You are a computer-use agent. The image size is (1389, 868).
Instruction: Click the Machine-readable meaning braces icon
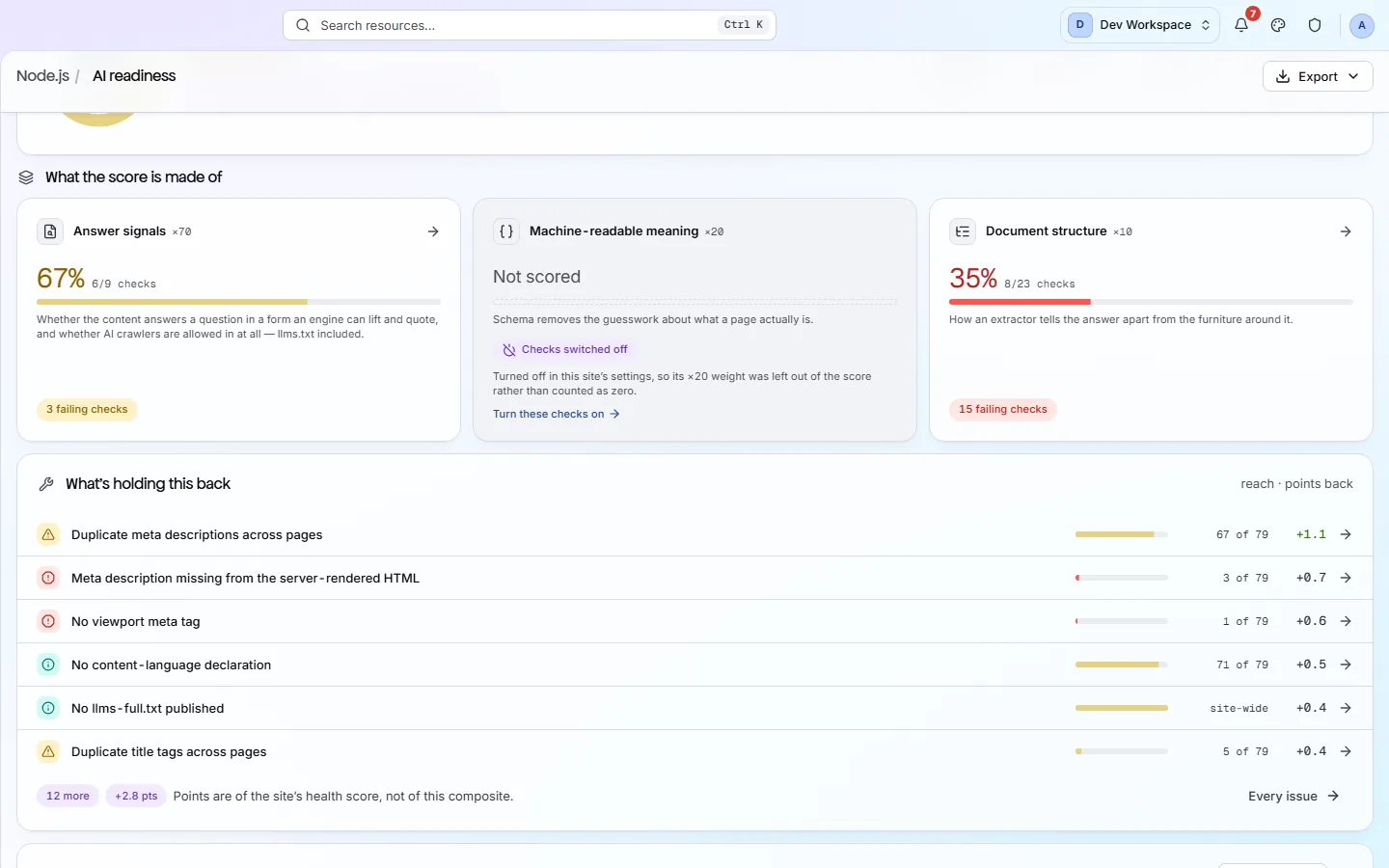[506, 231]
